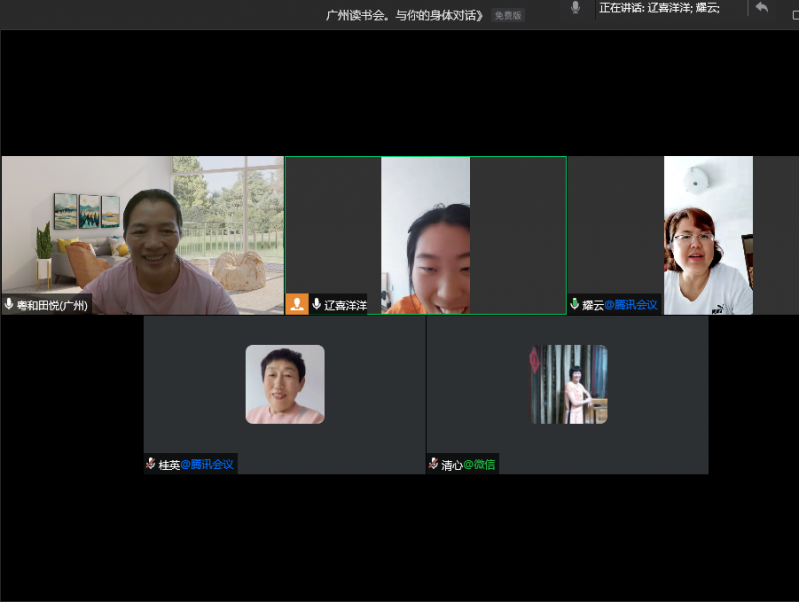
Task: Select the highlighted 辽喜洋洋 video tile
Action: [425, 235]
